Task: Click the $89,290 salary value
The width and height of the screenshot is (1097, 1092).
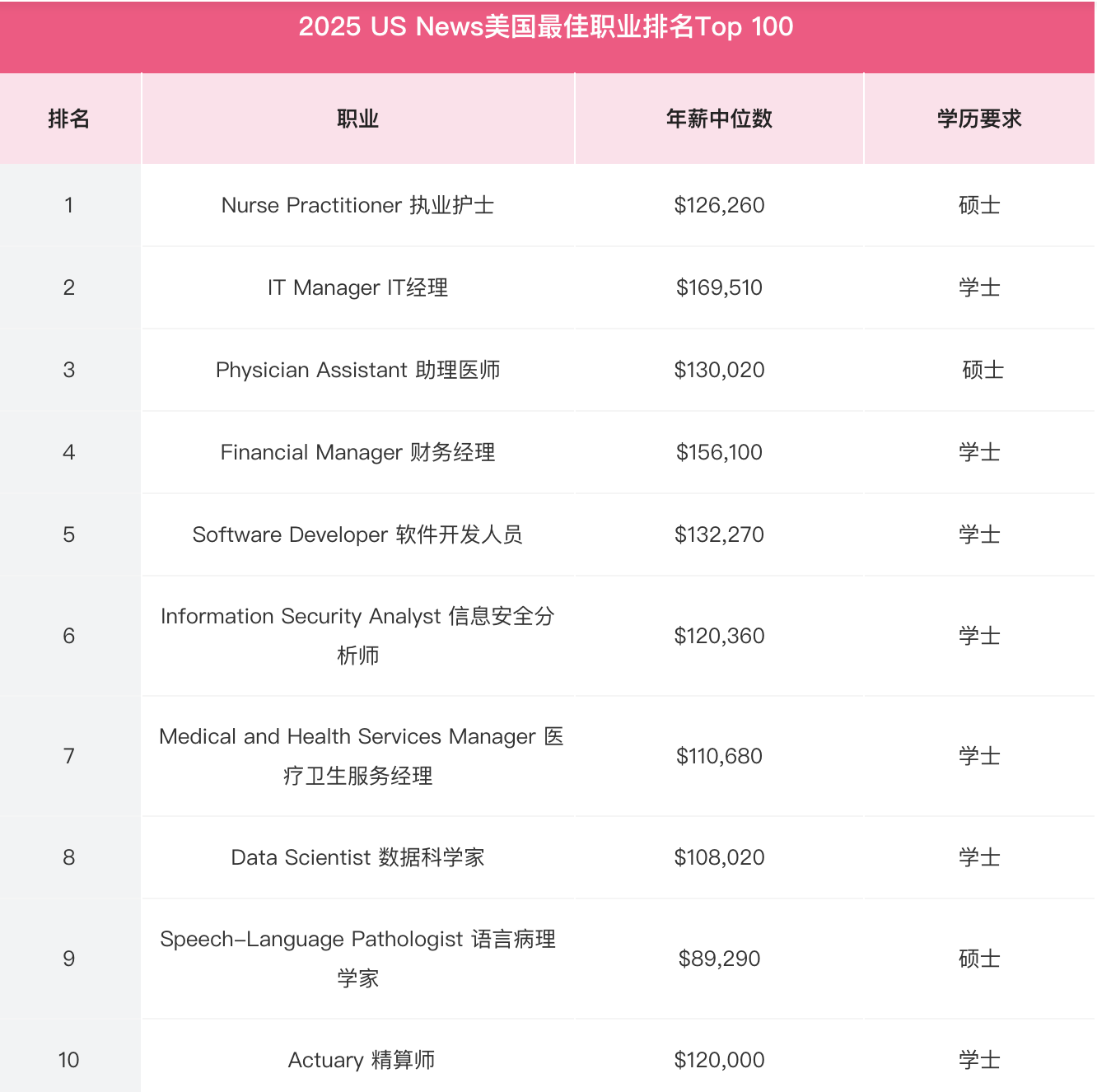Action: tap(719, 959)
